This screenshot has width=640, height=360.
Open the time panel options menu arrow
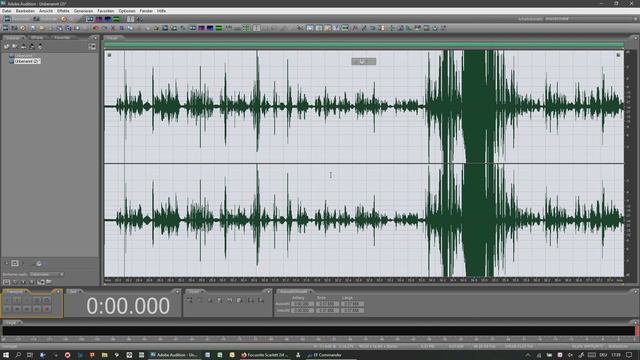click(x=177, y=292)
